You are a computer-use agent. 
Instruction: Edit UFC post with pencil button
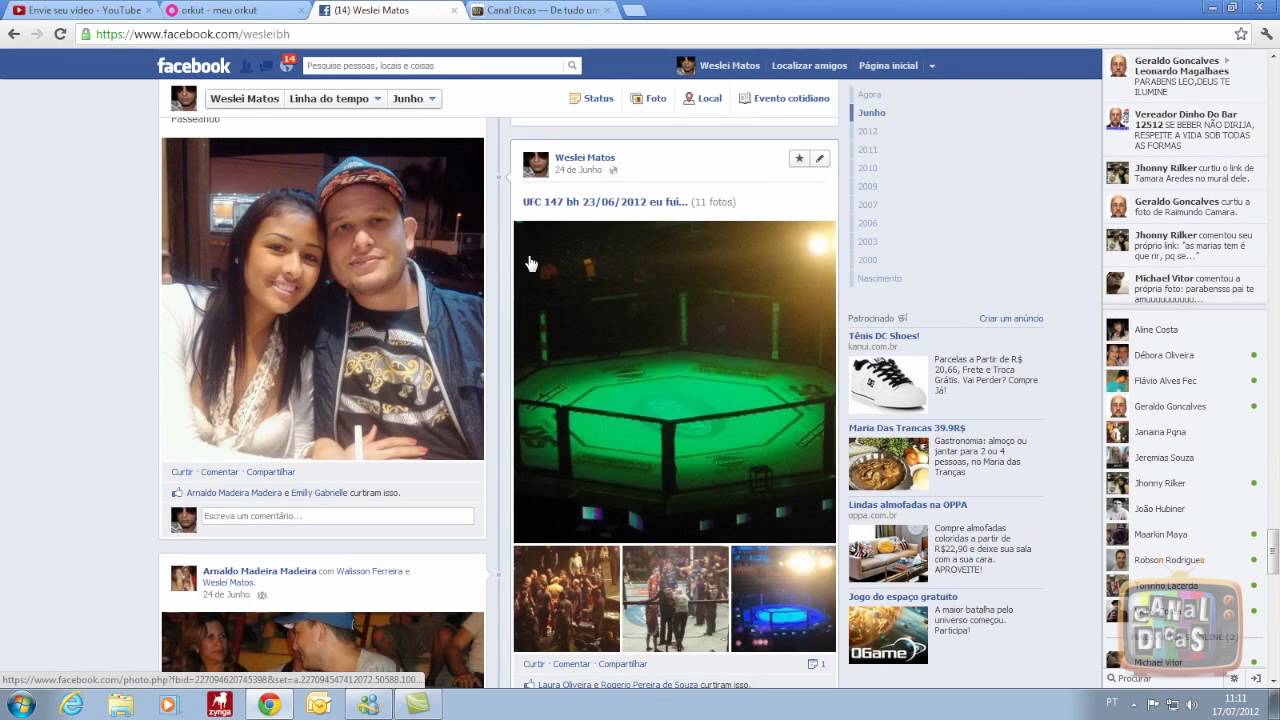click(820, 158)
